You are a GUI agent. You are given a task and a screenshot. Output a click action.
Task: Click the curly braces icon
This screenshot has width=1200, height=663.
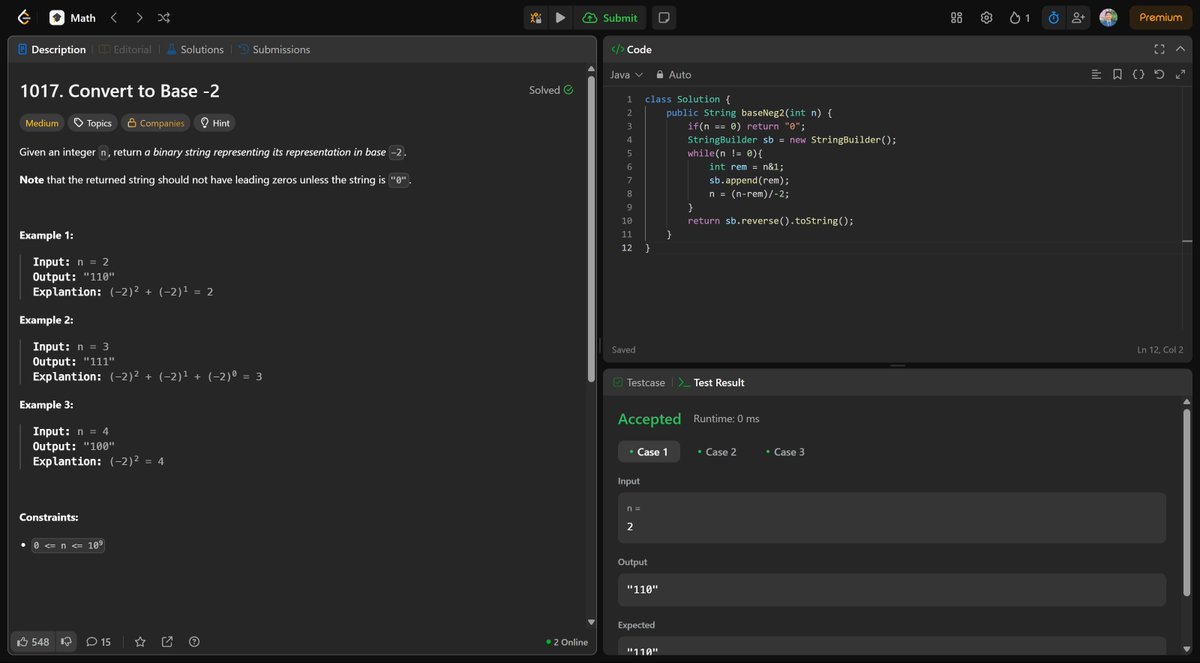click(x=1138, y=75)
